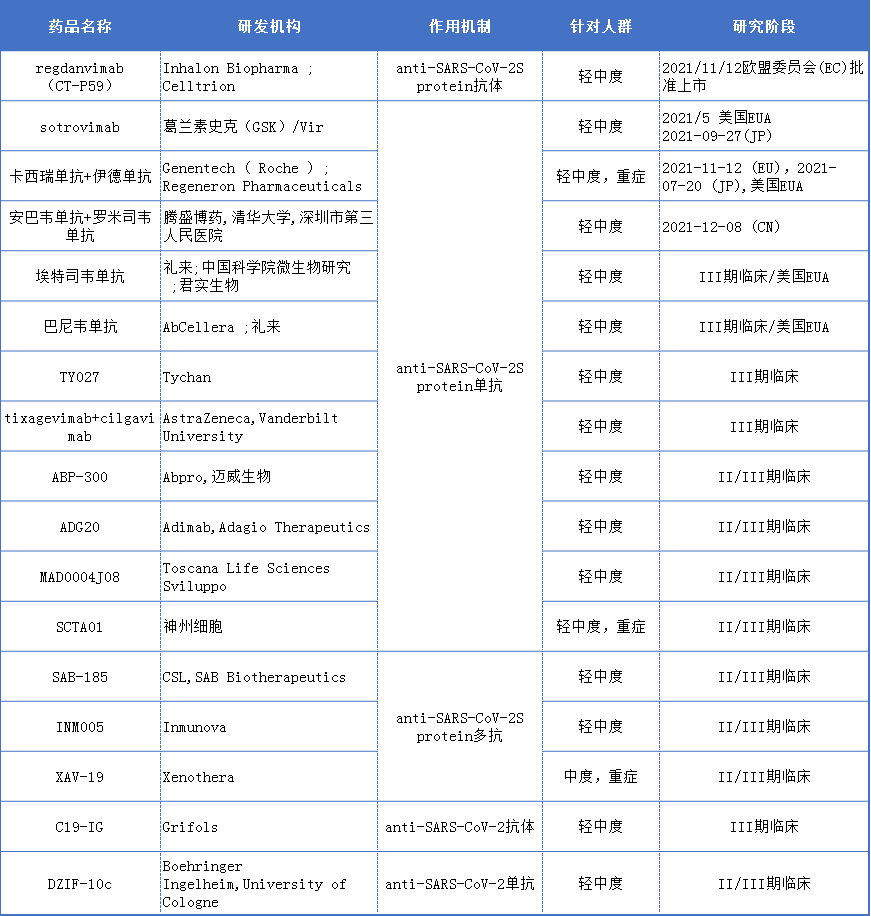This screenshot has width=871, height=916.
Task: Select the anti-SARS-CoV-2单抗 mechanism cell
Action: point(460,883)
